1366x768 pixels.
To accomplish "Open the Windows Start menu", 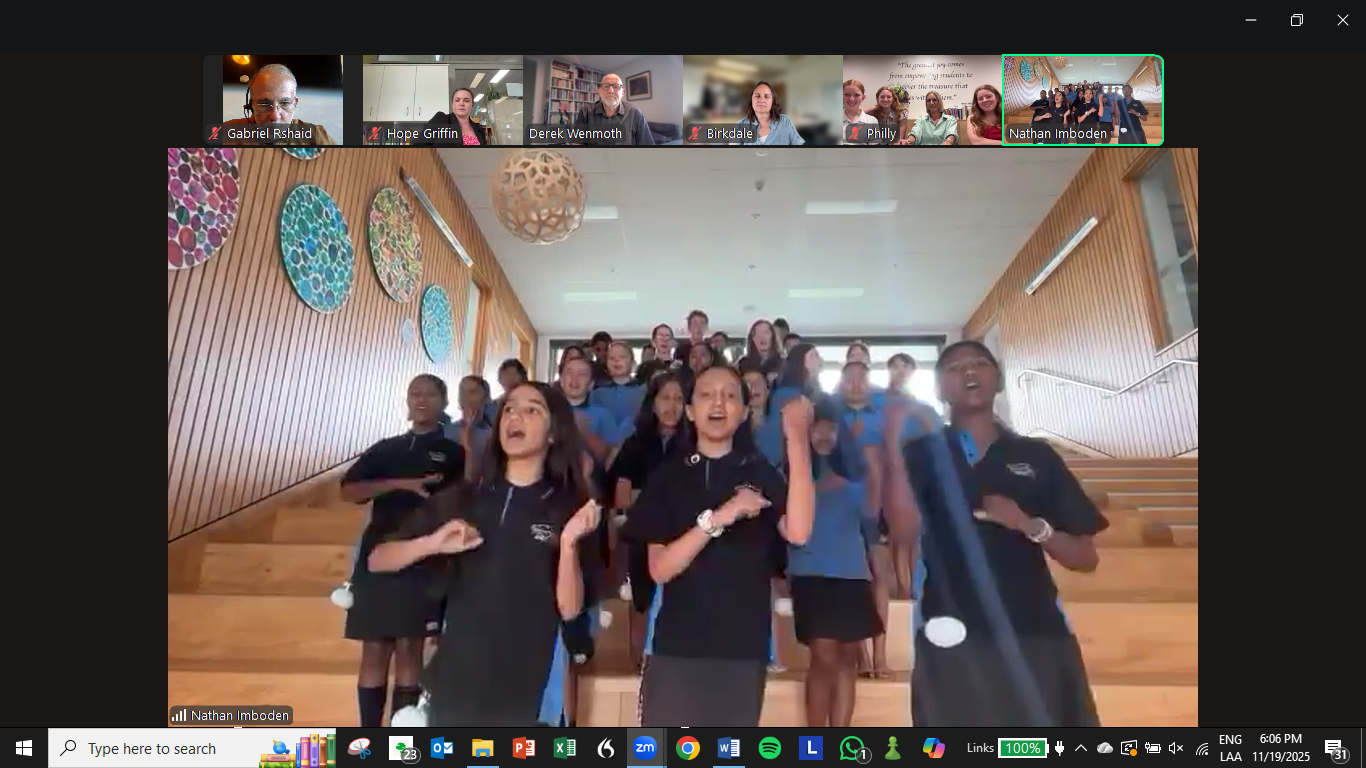I will pyautogui.click(x=24, y=748).
